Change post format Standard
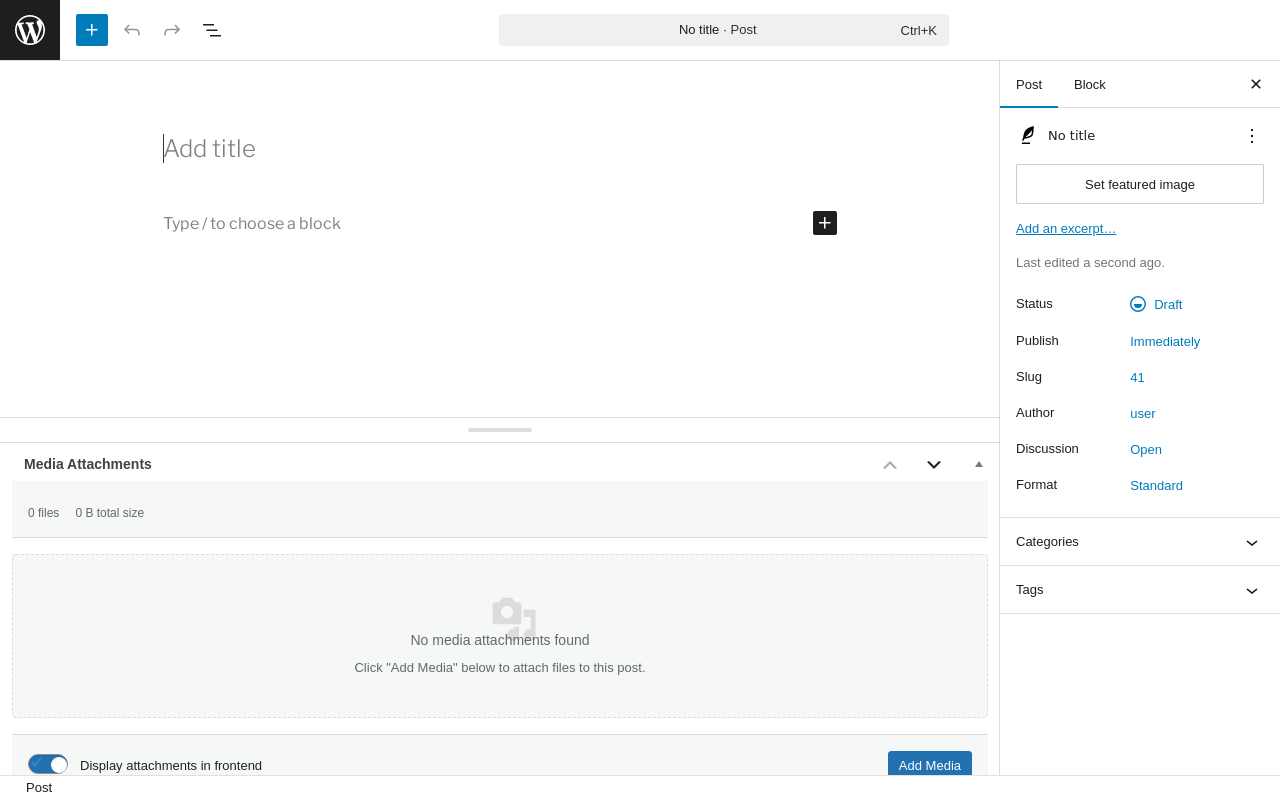Screen dimensions: 1280x800 (x=1156, y=485)
